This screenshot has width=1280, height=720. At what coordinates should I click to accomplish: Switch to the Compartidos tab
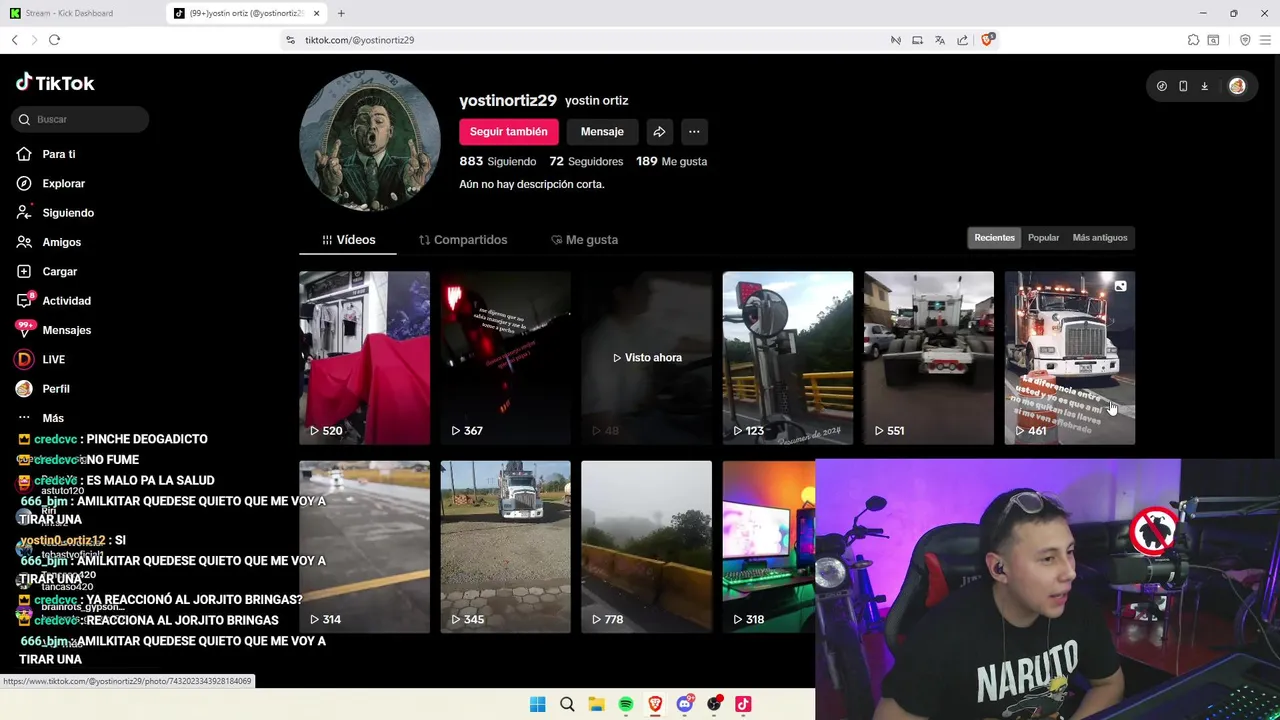(463, 240)
